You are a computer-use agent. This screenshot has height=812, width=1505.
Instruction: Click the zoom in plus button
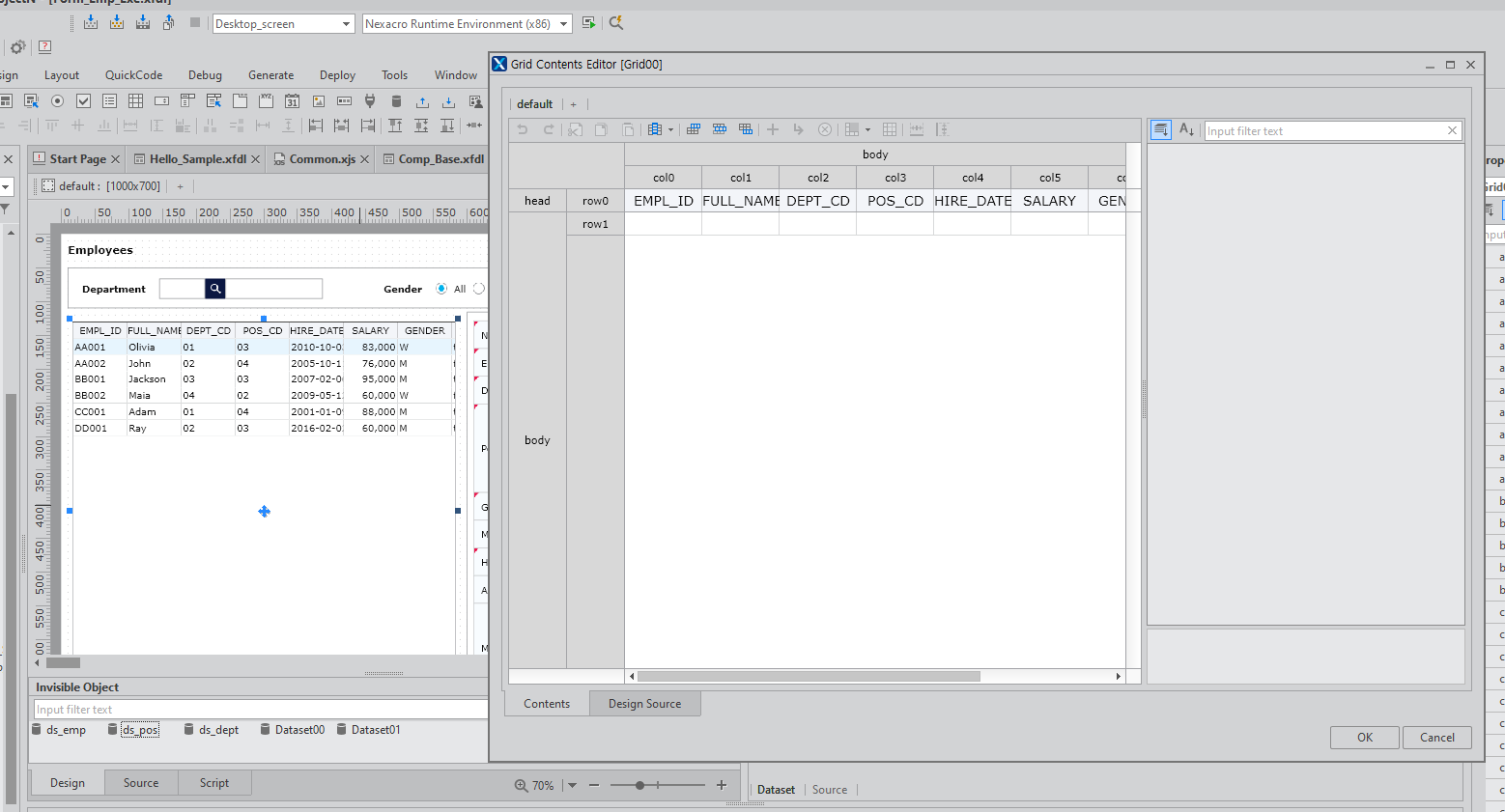(721, 785)
